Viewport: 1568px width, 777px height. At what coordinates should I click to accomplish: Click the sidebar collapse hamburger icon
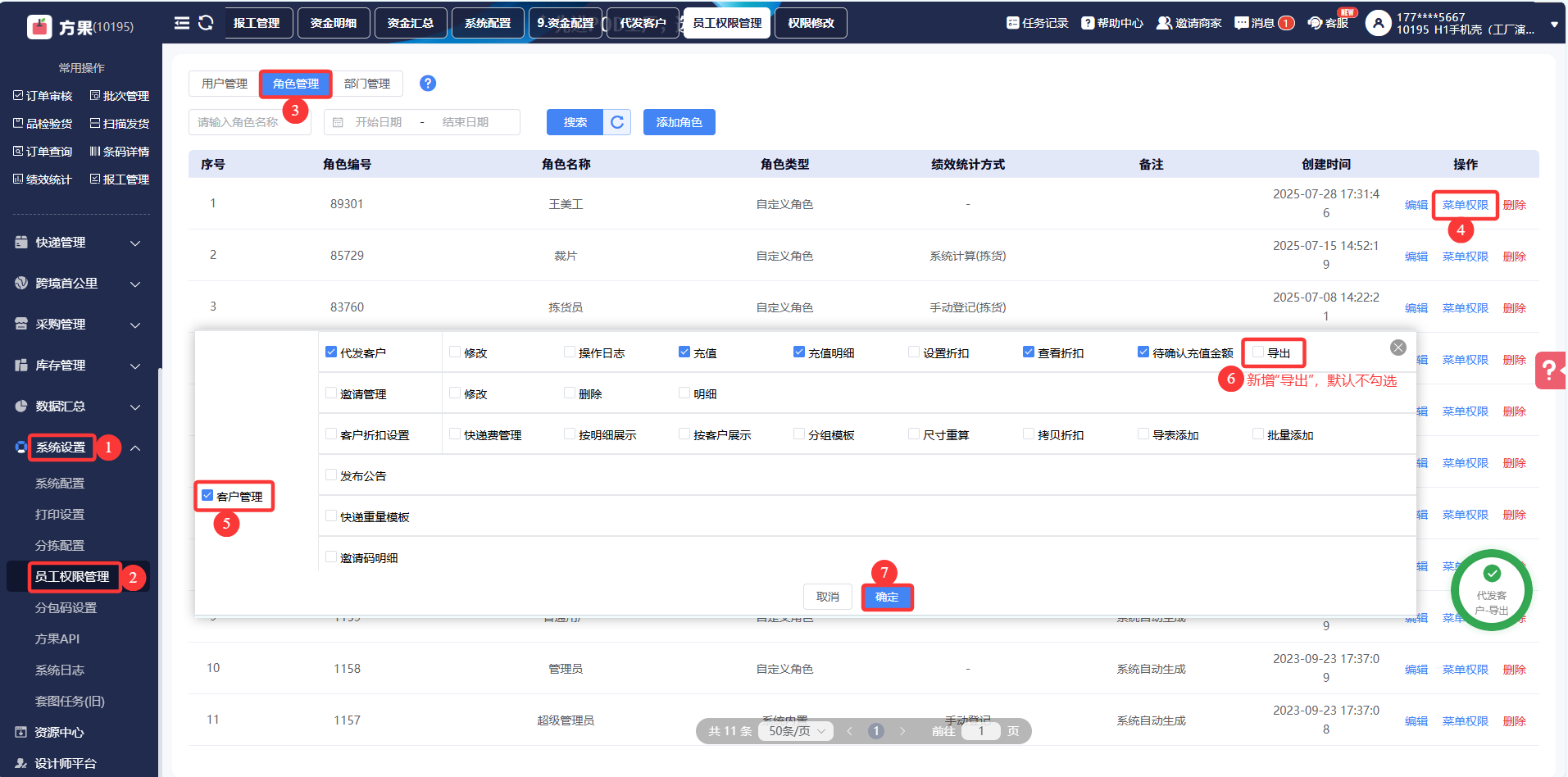click(182, 23)
